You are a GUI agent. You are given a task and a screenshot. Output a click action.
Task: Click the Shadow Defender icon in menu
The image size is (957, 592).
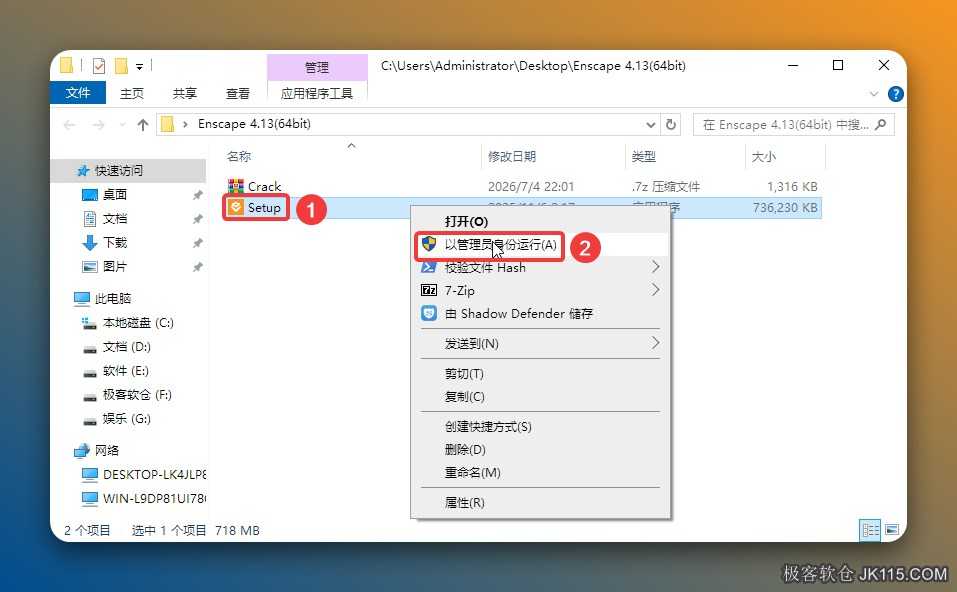pos(429,313)
